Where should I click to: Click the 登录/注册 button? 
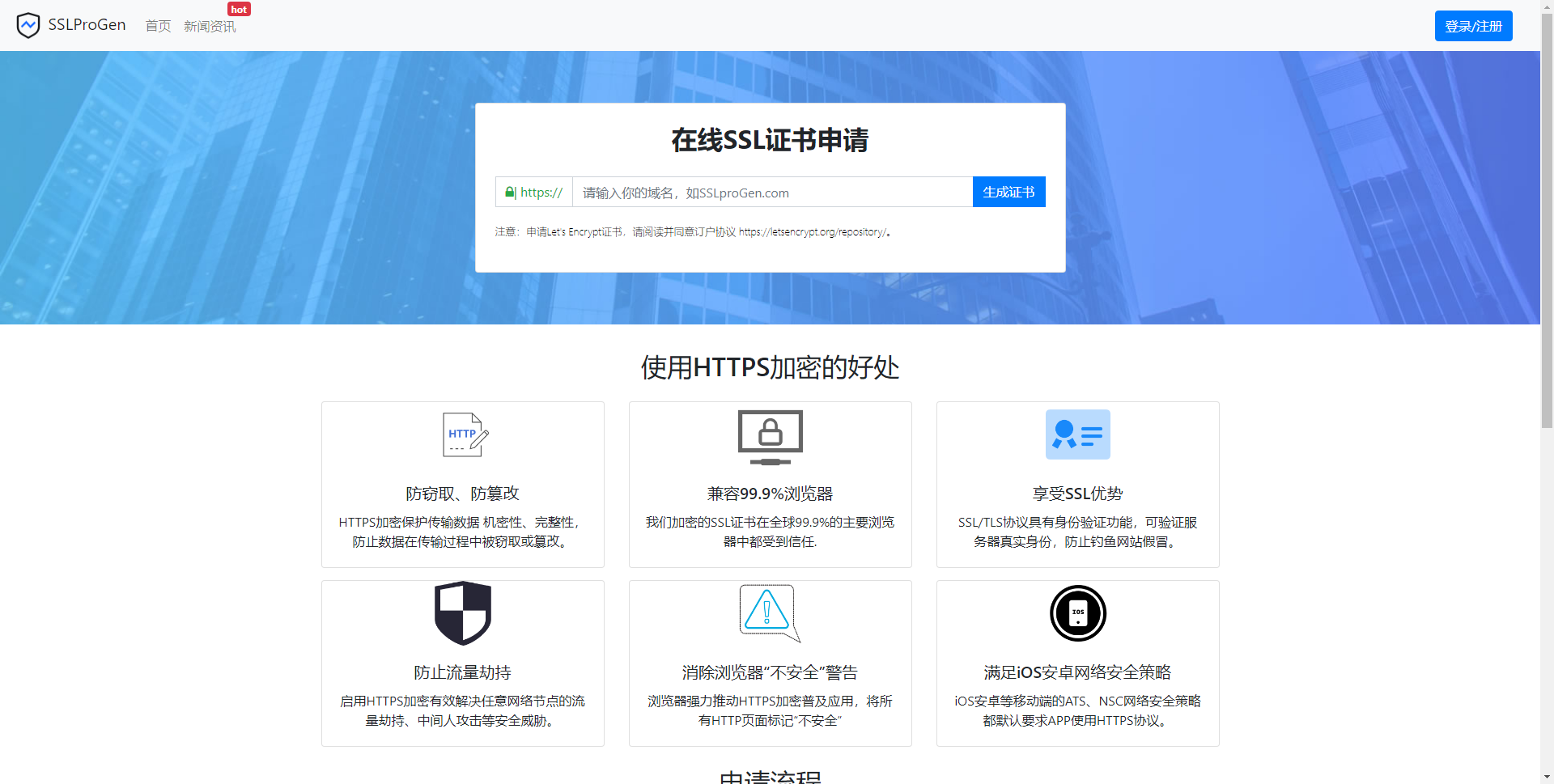[x=1472, y=25]
